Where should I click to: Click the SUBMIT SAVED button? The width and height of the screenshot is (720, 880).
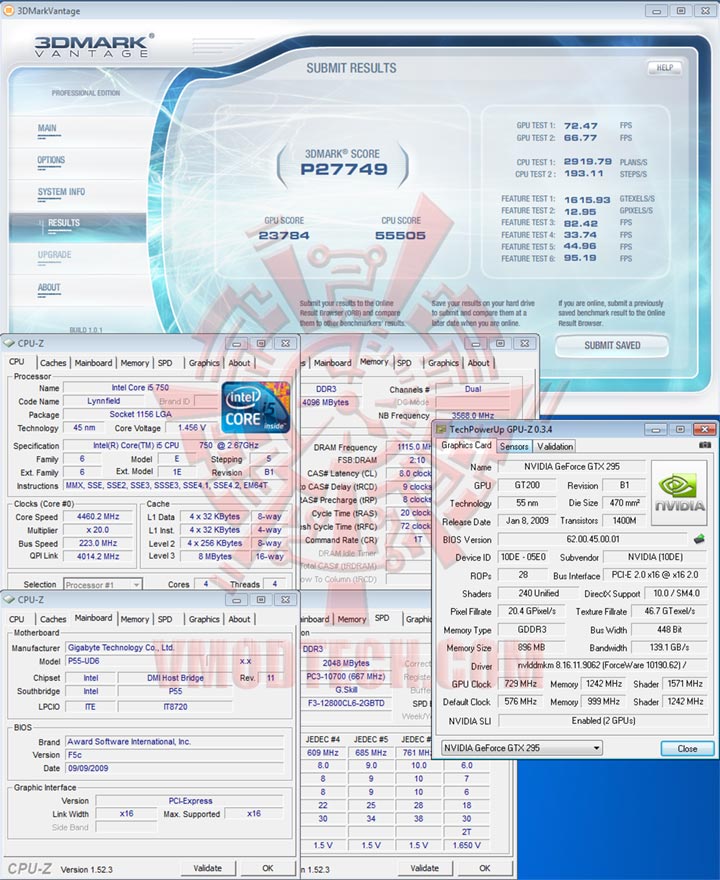(x=612, y=346)
